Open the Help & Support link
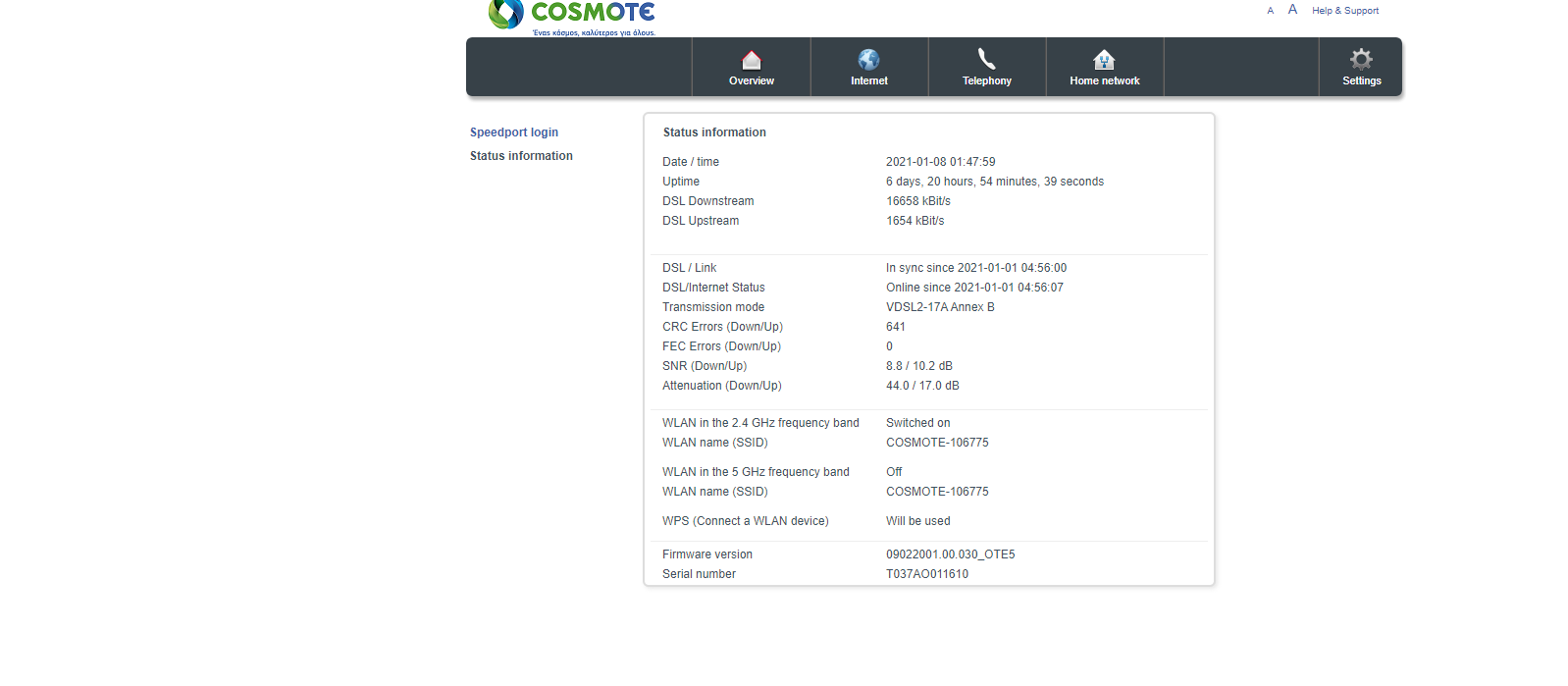The width and height of the screenshot is (1568, 686). pyautogui.click(x=1345, y=11)
